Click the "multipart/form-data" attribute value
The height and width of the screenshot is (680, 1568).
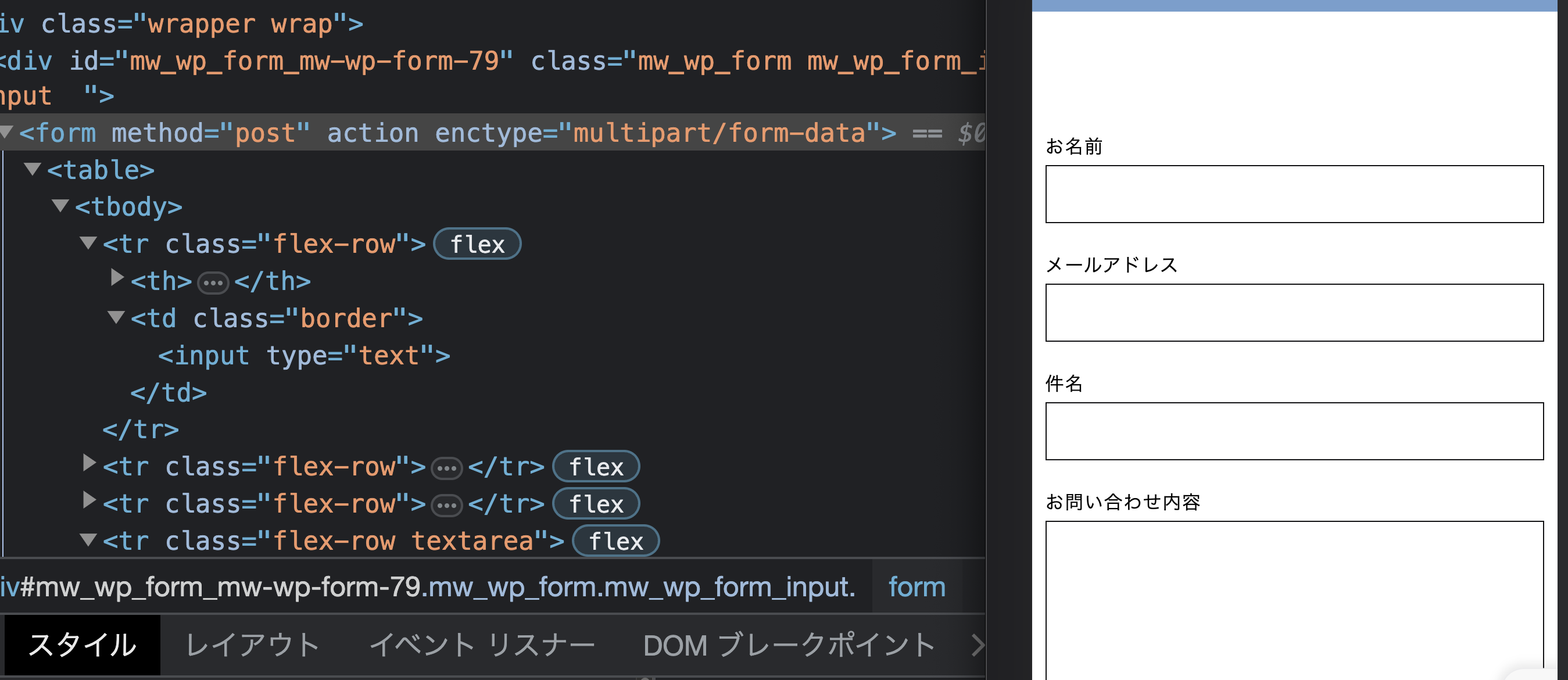(x=719, y=133)
